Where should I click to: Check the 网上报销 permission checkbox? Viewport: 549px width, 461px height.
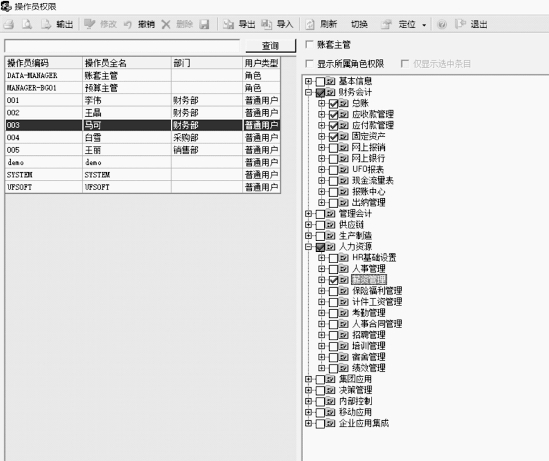333,148
